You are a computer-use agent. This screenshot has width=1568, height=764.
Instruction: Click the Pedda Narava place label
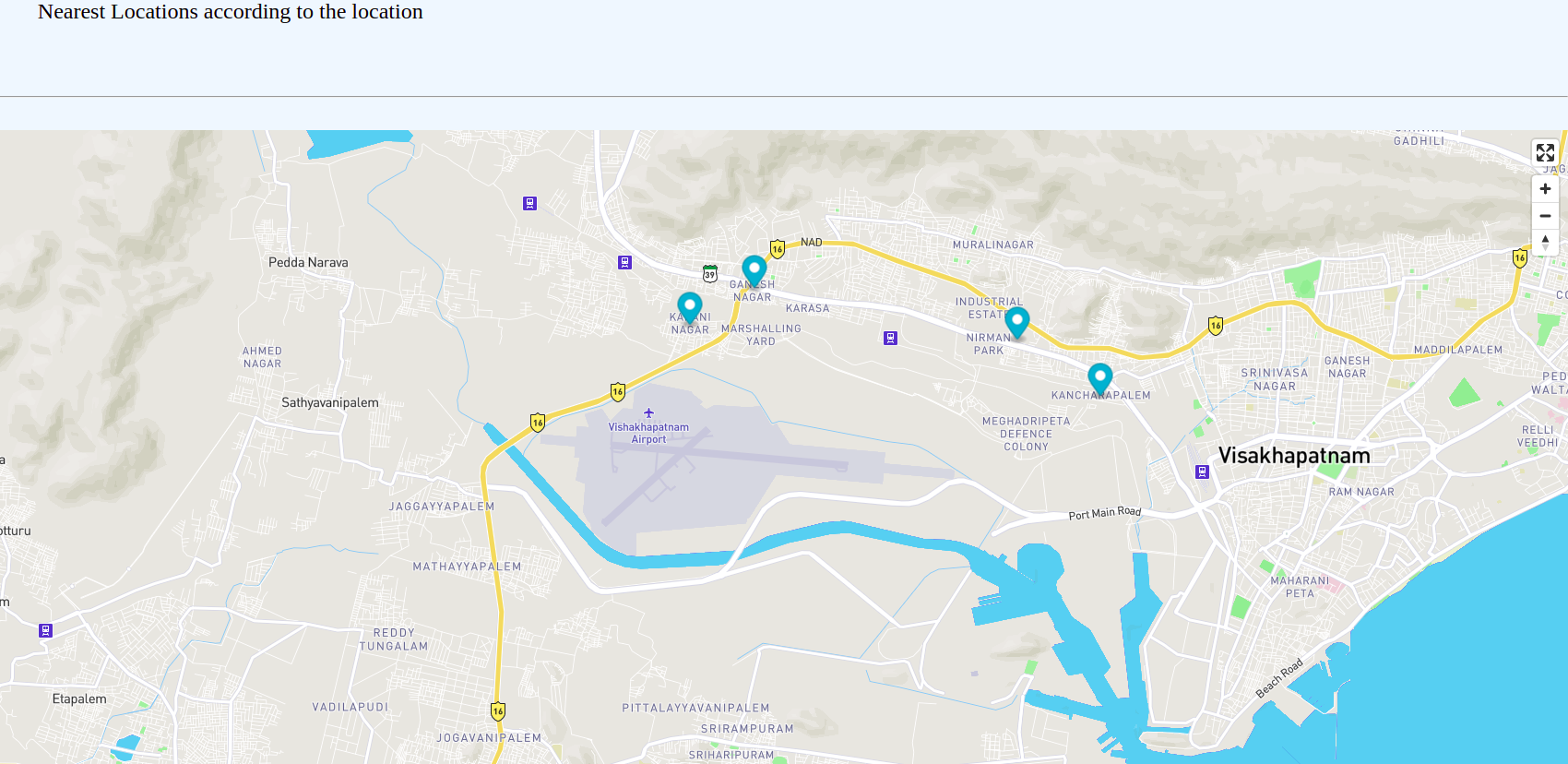point(308,263)
